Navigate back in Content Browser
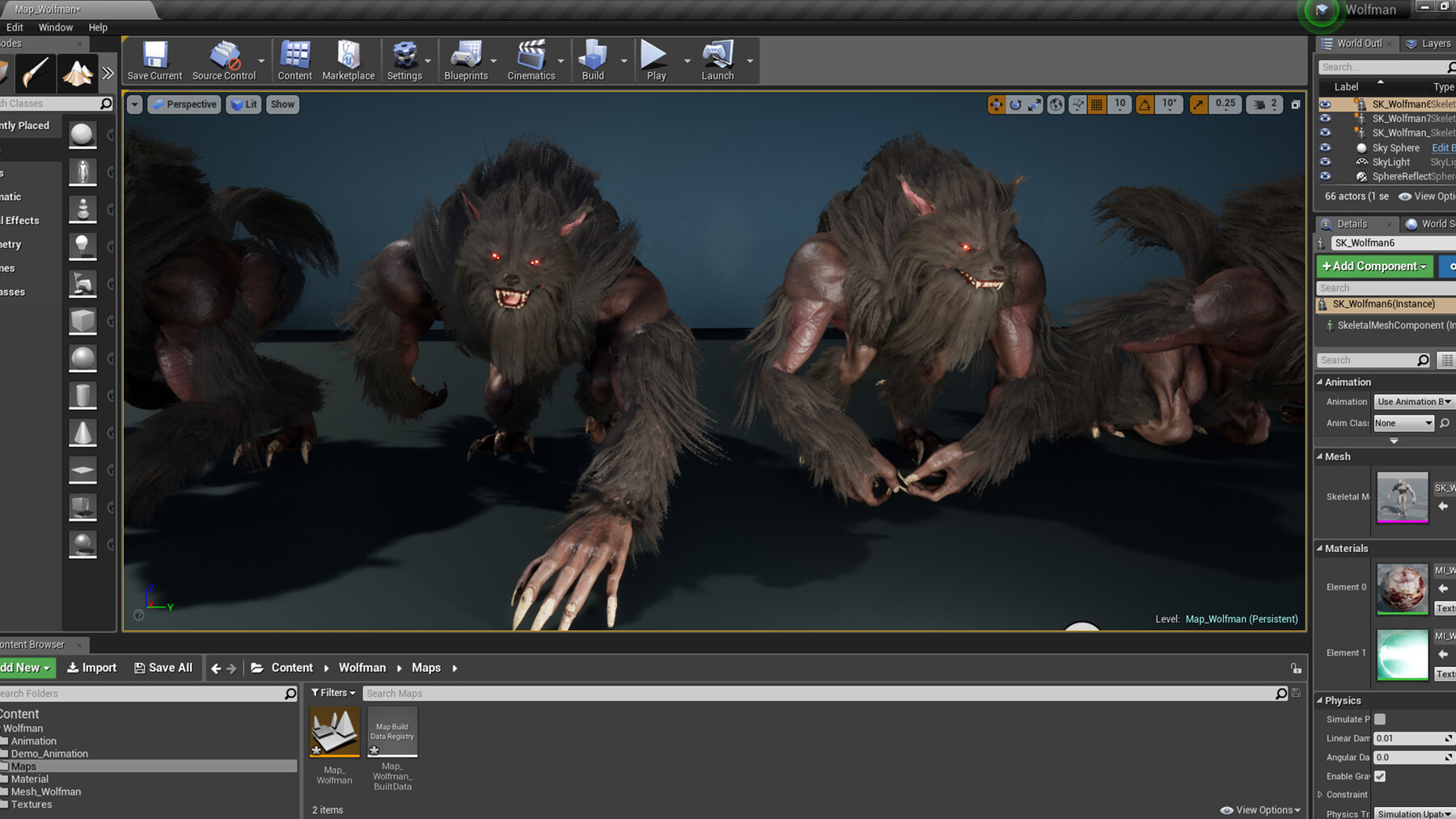The image size is (1456, 819). point(216,669)
